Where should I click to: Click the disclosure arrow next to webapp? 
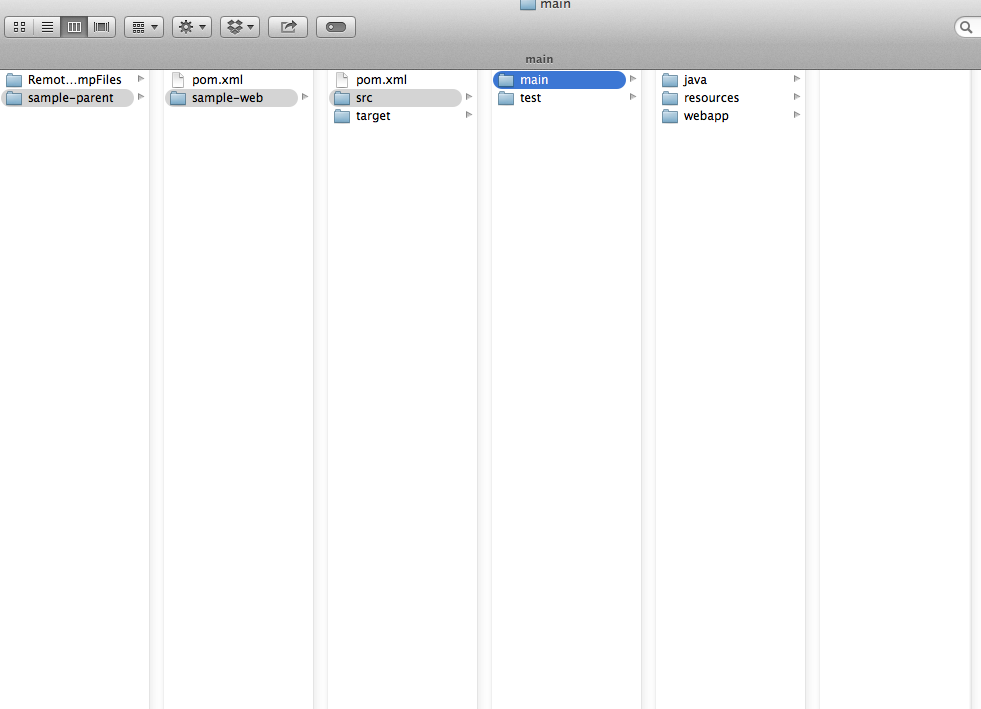point(796,115)
